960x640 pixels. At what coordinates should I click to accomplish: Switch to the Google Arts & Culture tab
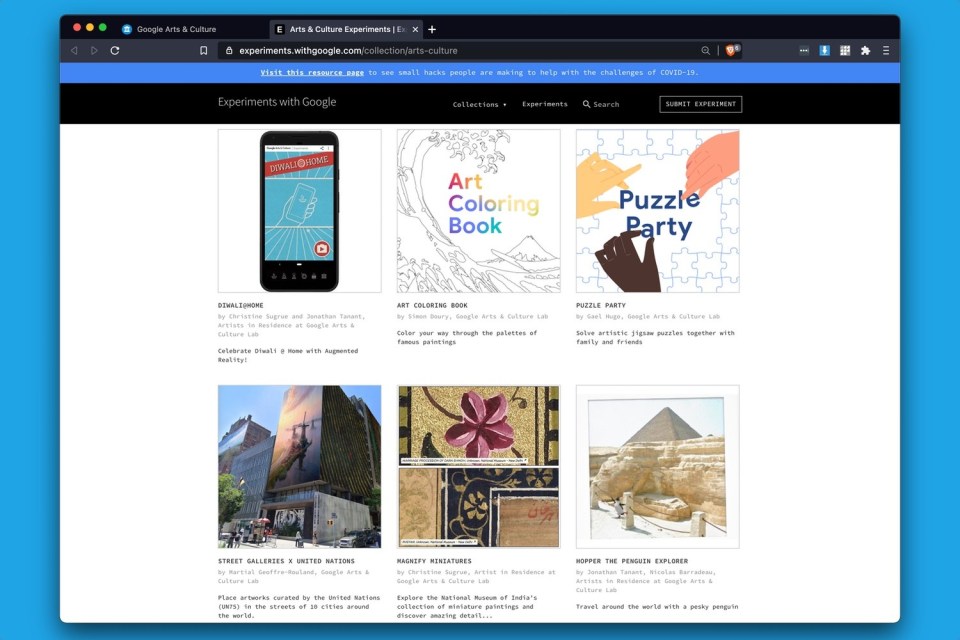point(175,29)
